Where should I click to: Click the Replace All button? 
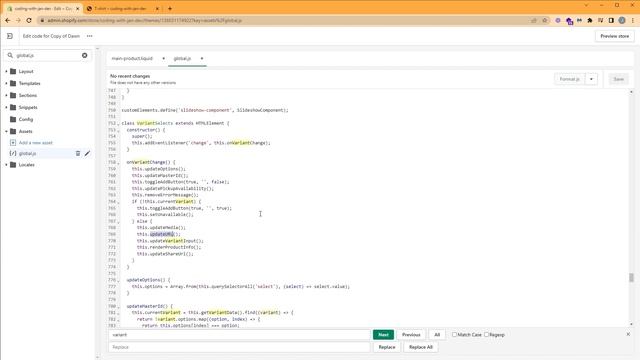[420, 347]
